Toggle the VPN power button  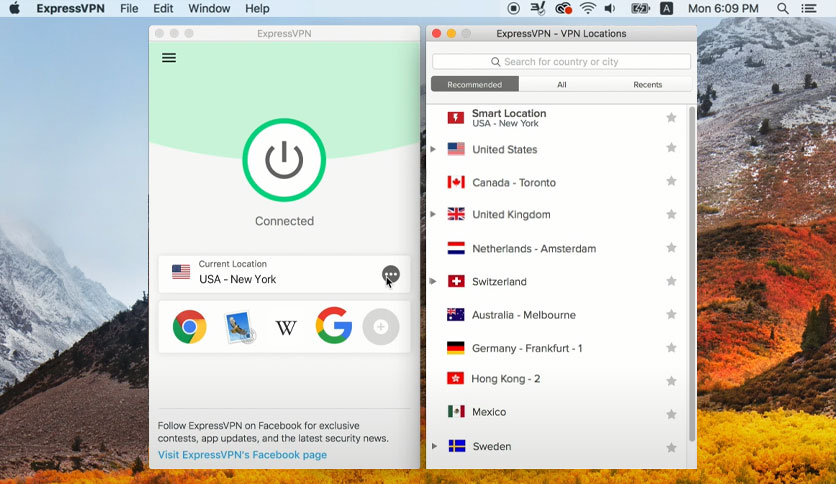(284, 160)
